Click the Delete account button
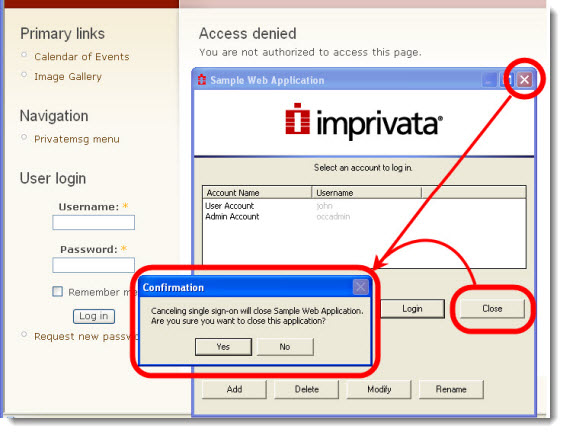This screenshot has width=565, height=433. (307, 389)
